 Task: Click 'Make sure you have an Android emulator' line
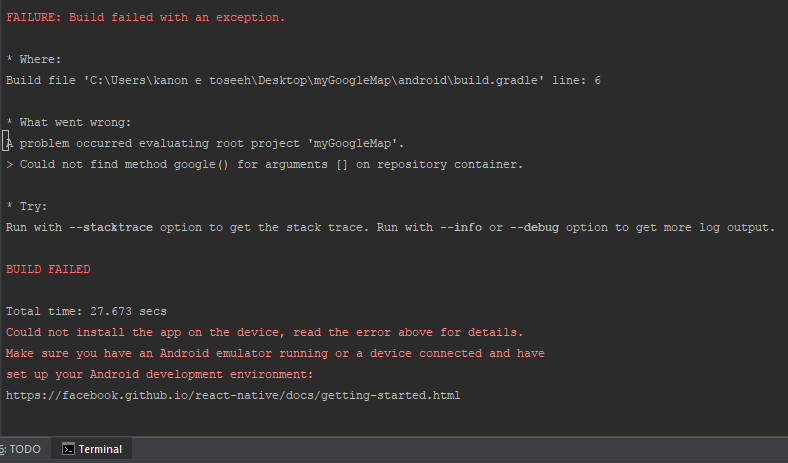(x=275, y=353)
